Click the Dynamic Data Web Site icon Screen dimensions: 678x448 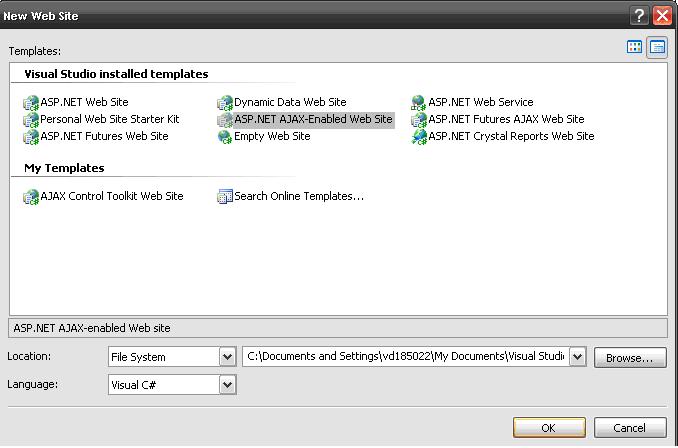(x=225, y=103)
